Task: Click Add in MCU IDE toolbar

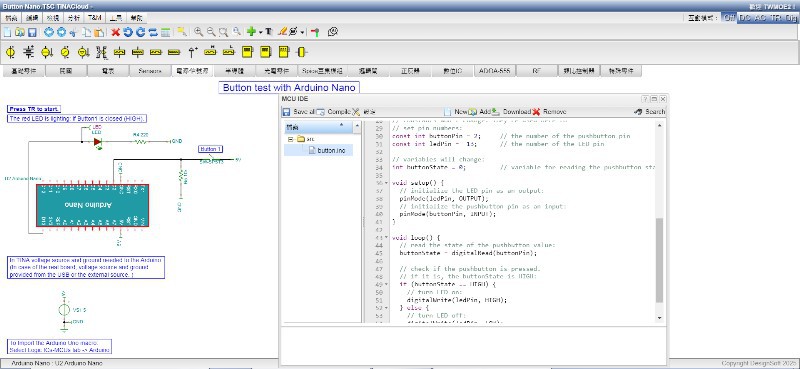Action: [x=480, y=111]
